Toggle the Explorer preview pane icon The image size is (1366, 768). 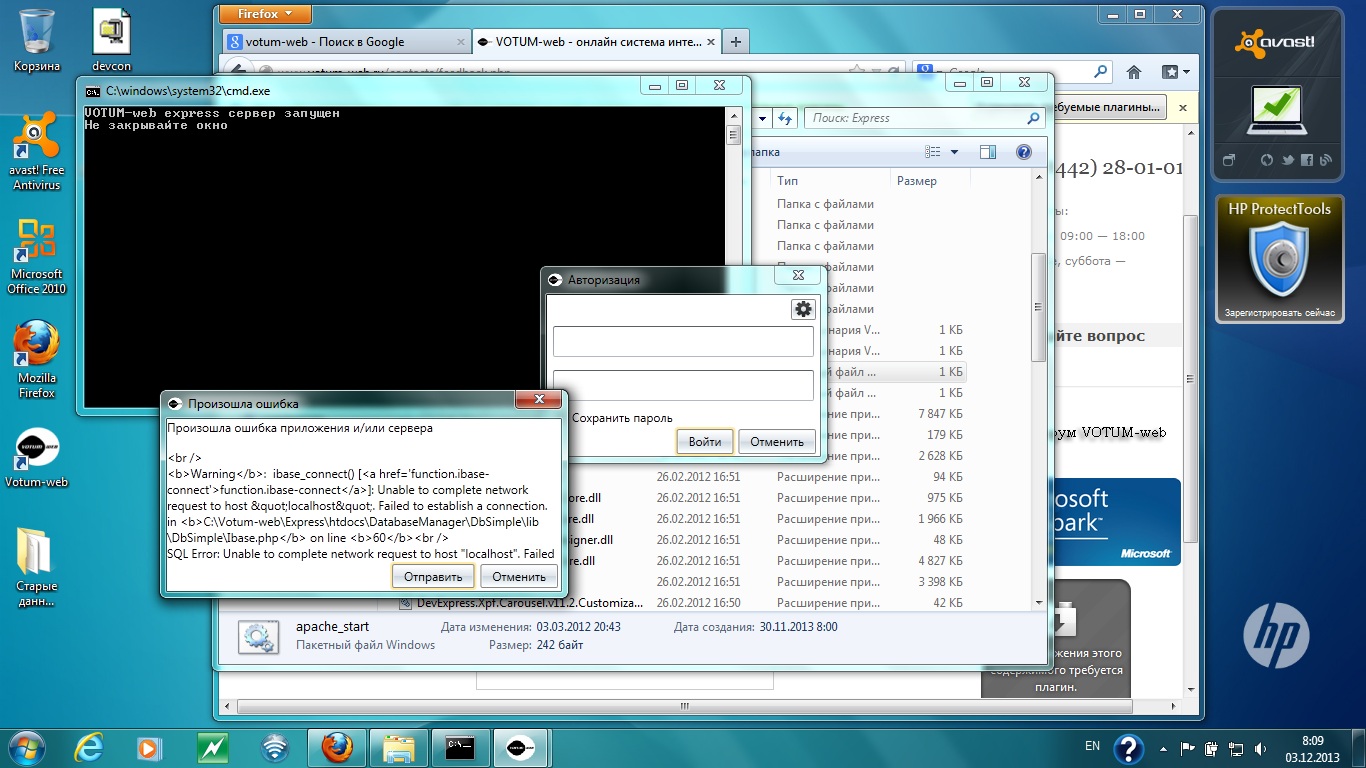click(988, 152)
